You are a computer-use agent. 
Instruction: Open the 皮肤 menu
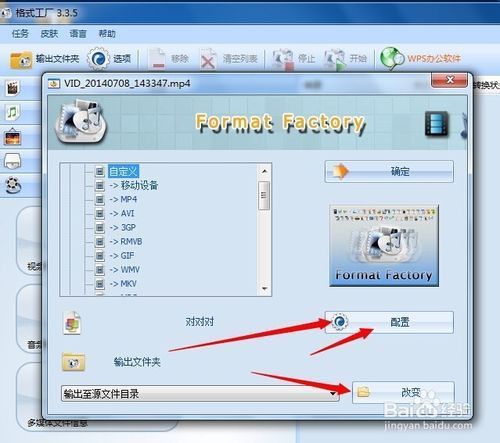pos(49,33)
